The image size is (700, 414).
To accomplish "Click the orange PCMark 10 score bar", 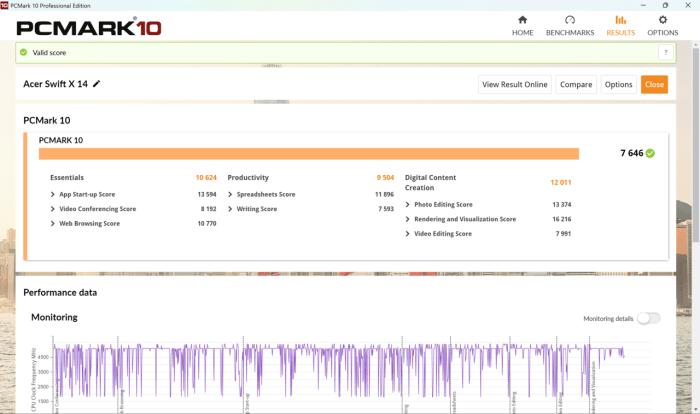I will [x=308, y=154].
